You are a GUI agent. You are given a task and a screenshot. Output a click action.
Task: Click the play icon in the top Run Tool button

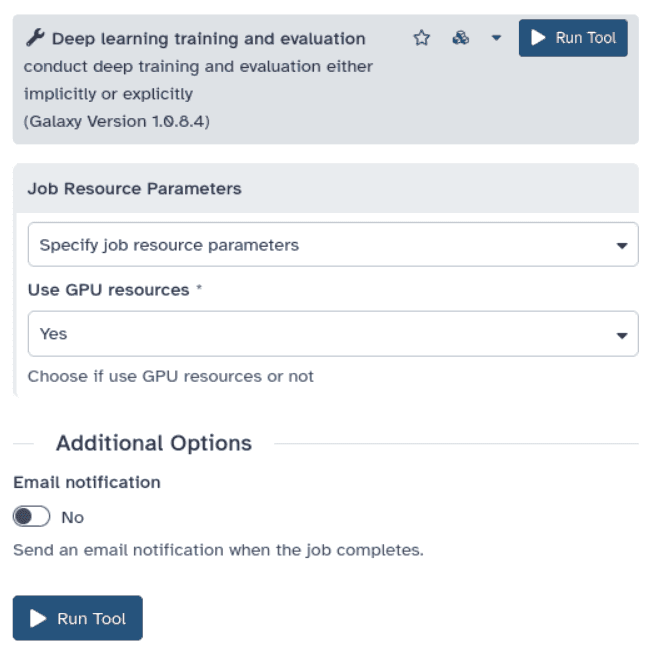(x=538, y=38)
